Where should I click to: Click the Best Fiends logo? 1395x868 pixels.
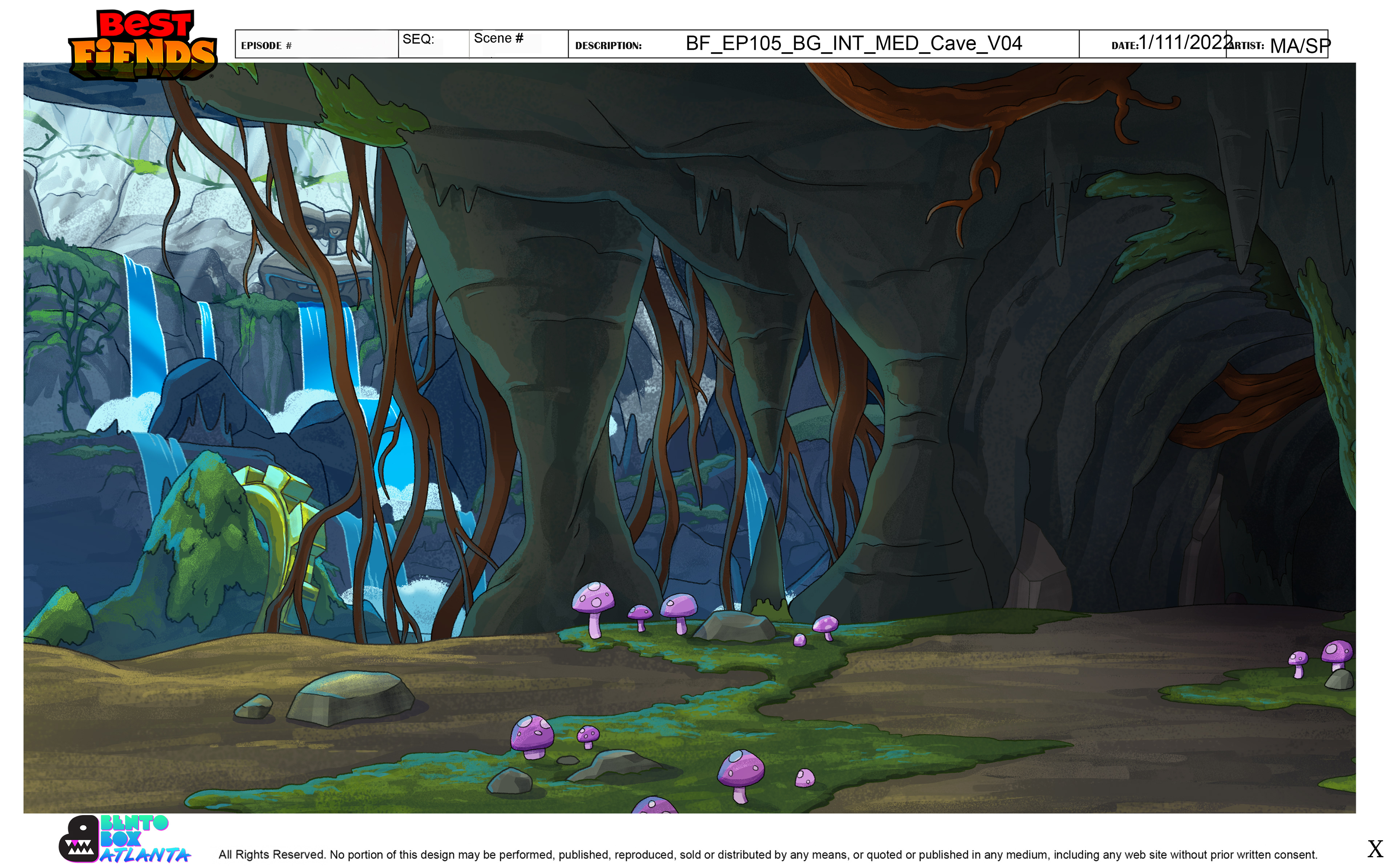pyautogui.click(x=142, y=45)
